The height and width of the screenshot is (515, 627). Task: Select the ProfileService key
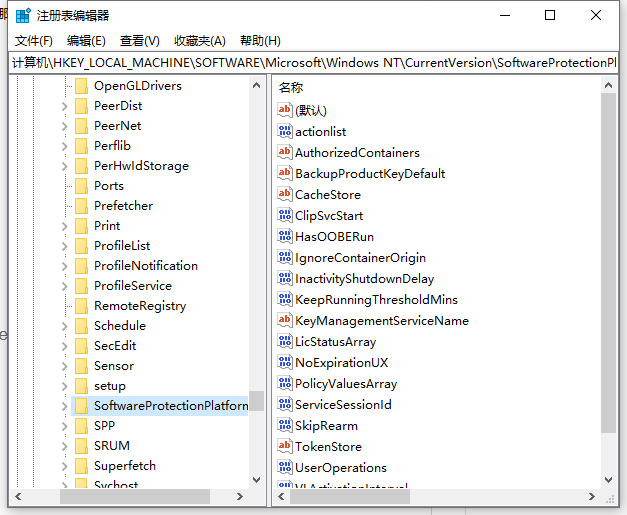[133, 285]
